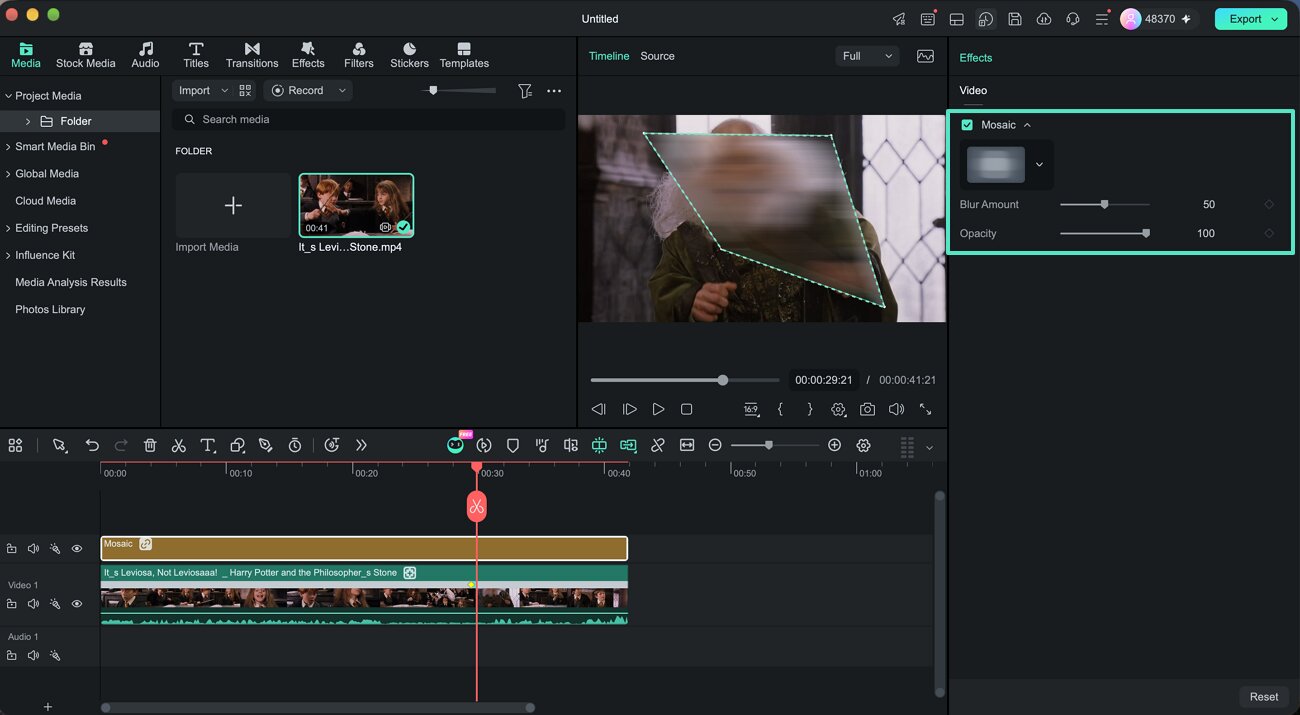The width and height of the screenshot is (1300, 715).
Task: Mute the Audio 1 track
Action: point(33,656)
